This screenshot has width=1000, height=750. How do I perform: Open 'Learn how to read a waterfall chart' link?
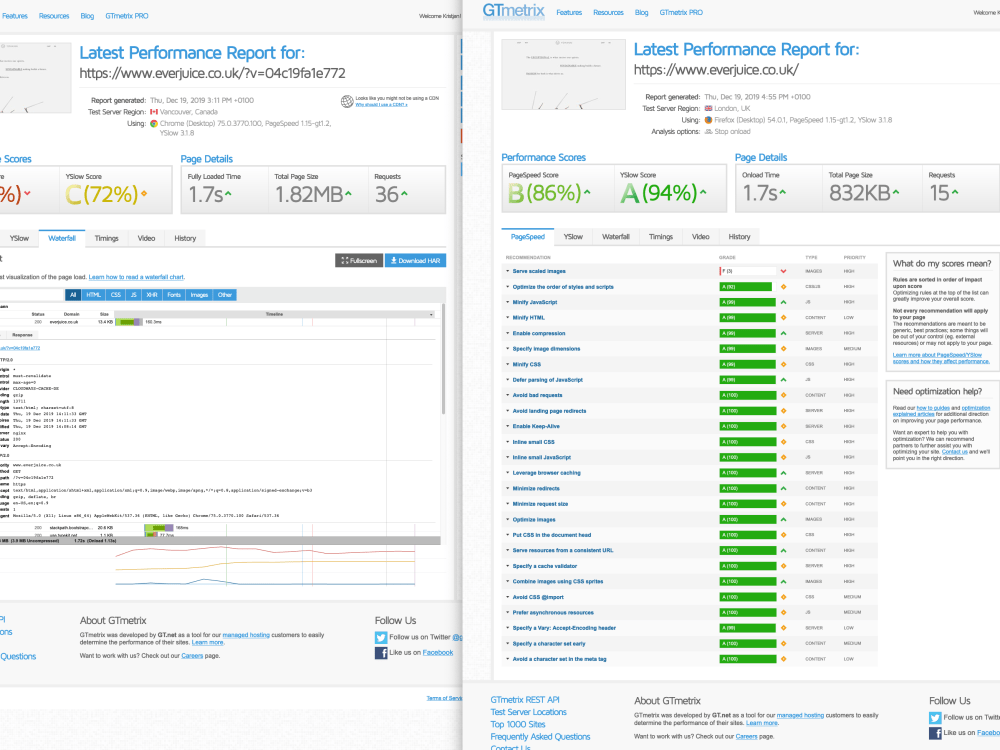(136, 277)
